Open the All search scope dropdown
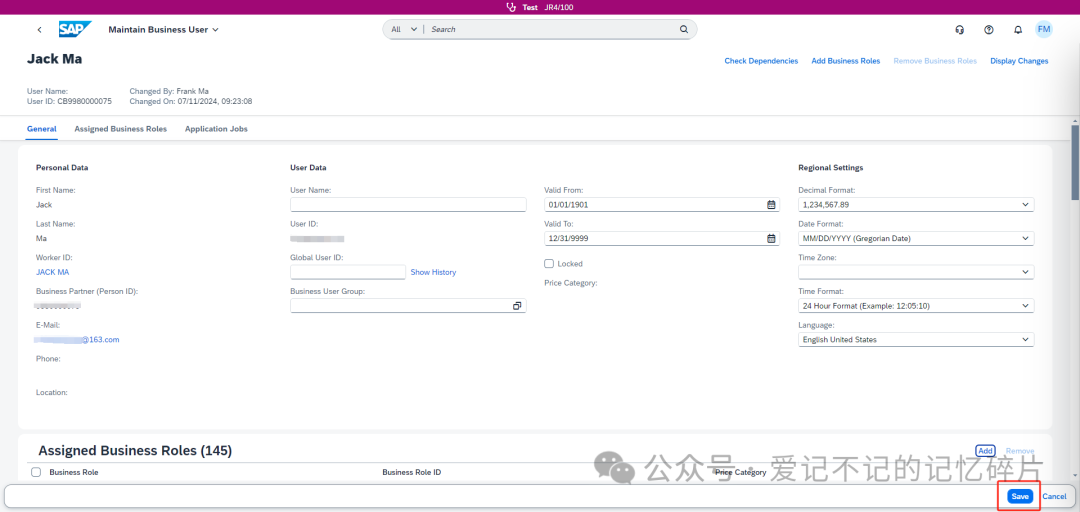The image size is (1080, 512). [x=404, y=30]
